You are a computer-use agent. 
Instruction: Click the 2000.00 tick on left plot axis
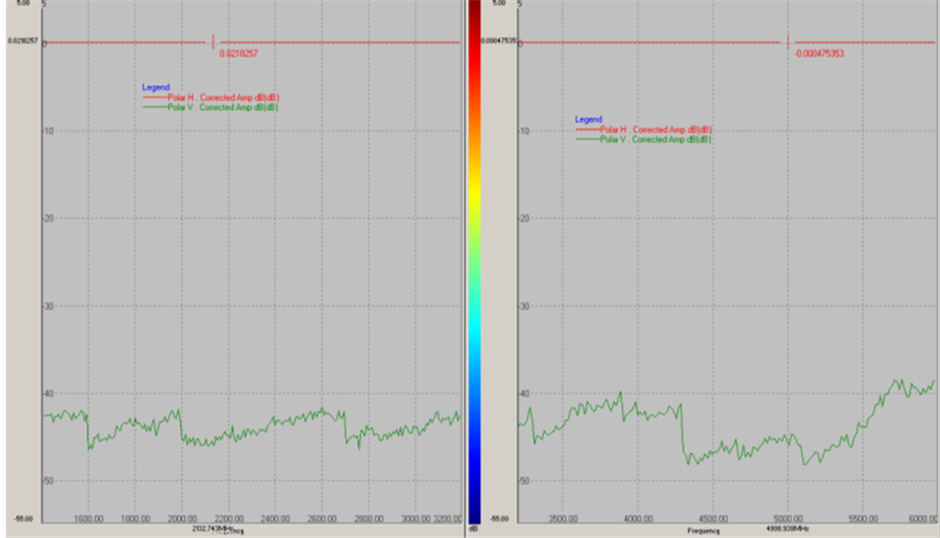tap(182, 520)
